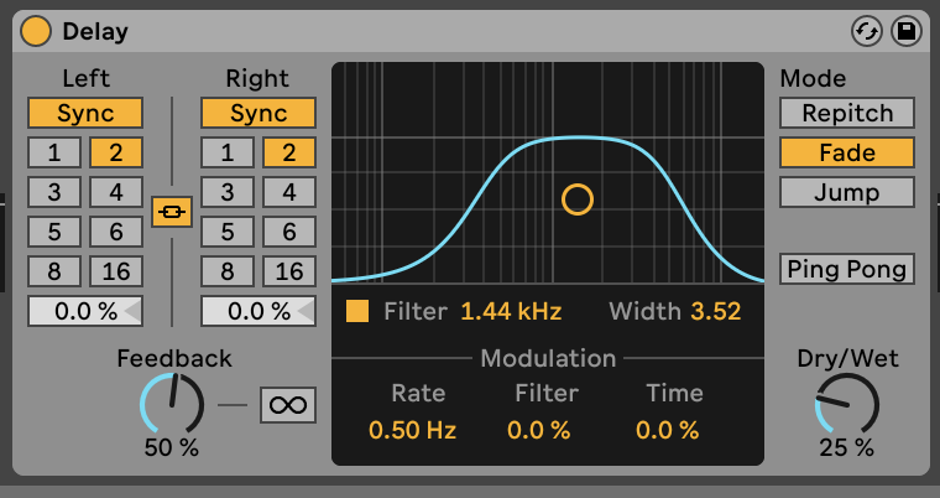Select Left delay time 1
The height and width of the screenshot is (499, 941).
[x=54, y=153]
